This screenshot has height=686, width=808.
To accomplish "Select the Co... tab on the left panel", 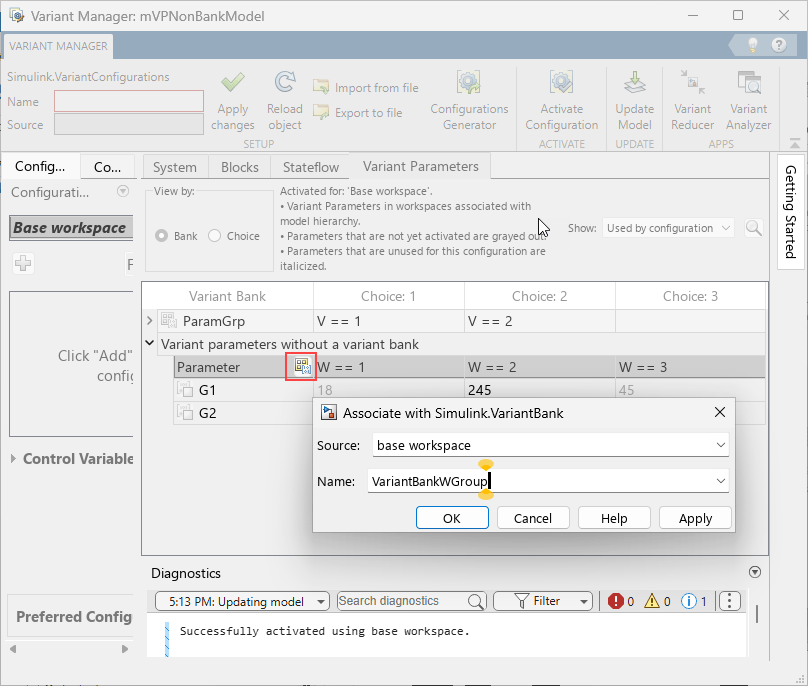I will [x=108, y=167].
